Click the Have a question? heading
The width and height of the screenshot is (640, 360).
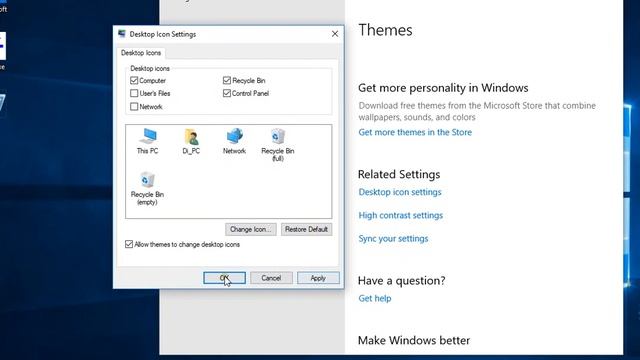[x=402, y=280]
